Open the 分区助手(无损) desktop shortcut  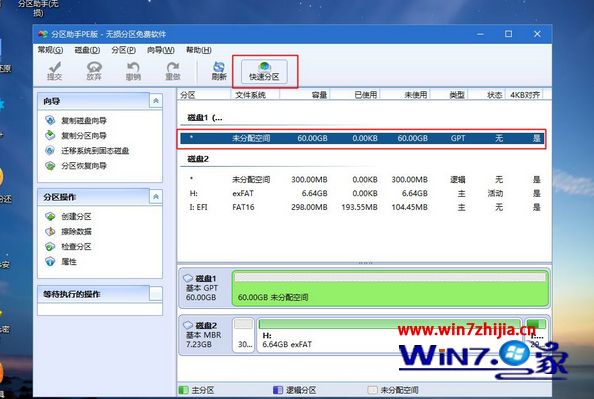tap(38, 8)
